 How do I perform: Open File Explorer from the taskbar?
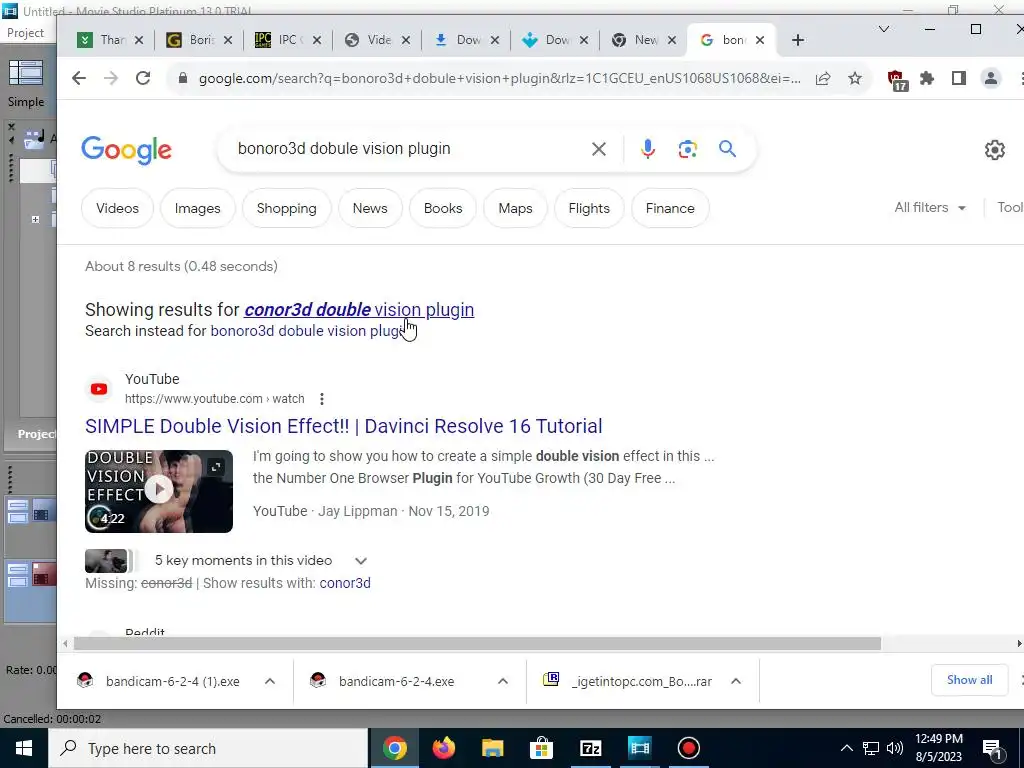coord(492,748)
